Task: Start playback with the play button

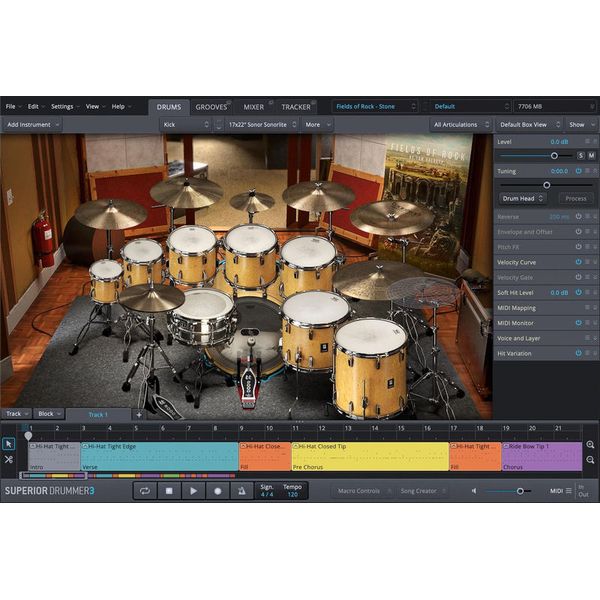Action: coord(193,491)
